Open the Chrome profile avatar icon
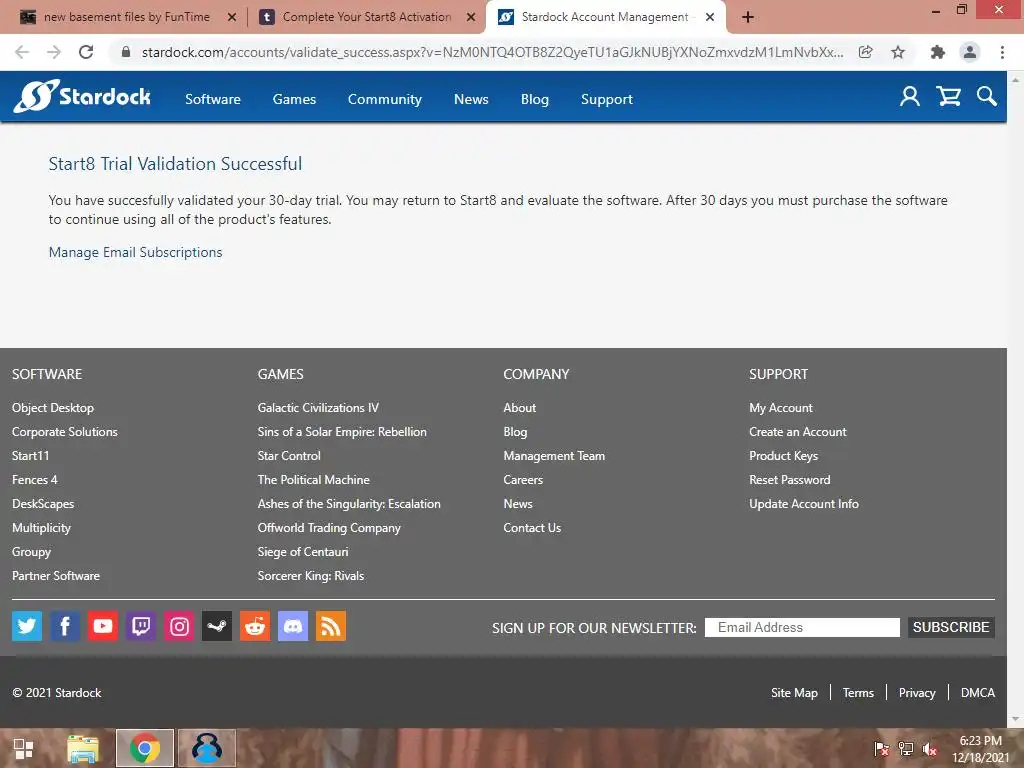The width and height of the screenshot is (1024, 768). pos(970,52)
